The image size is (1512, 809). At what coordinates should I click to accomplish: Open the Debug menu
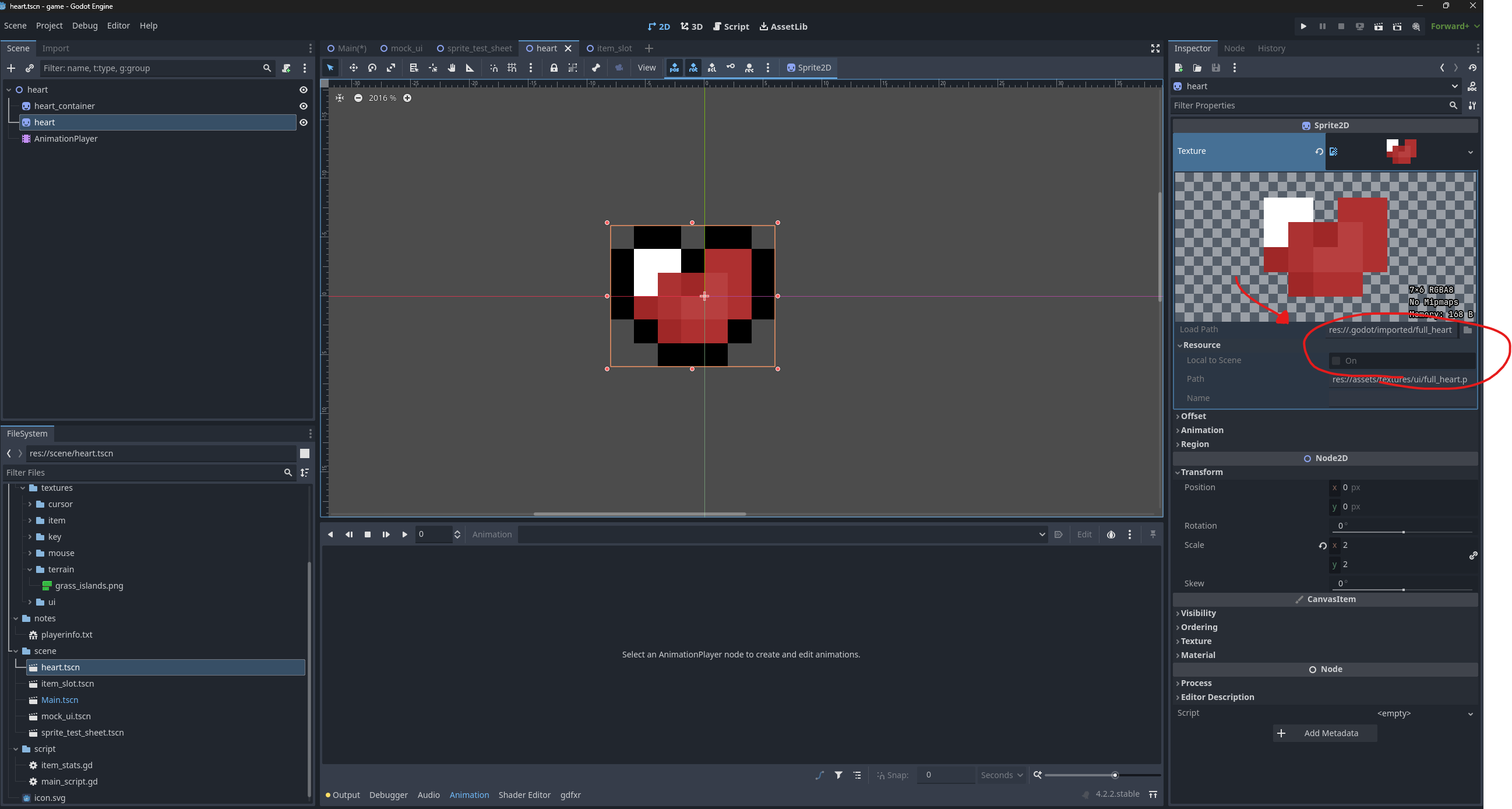84,25
